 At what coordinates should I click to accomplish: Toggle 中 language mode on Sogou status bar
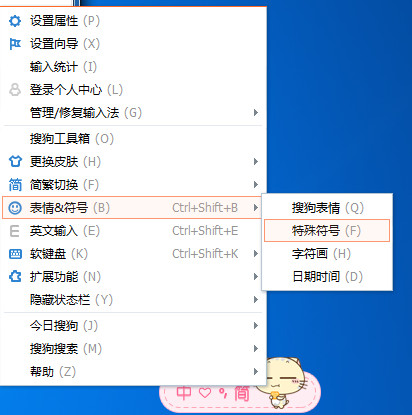click(x=184, y=393)
